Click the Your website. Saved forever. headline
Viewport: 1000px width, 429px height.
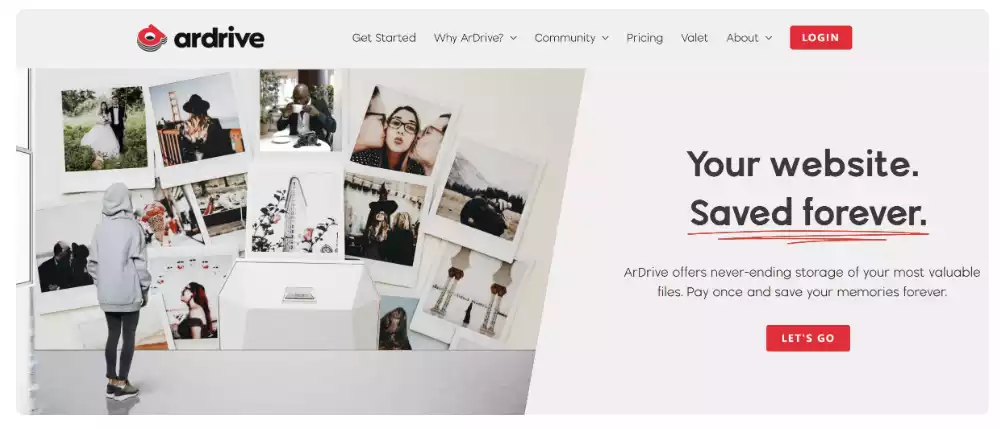807,188
